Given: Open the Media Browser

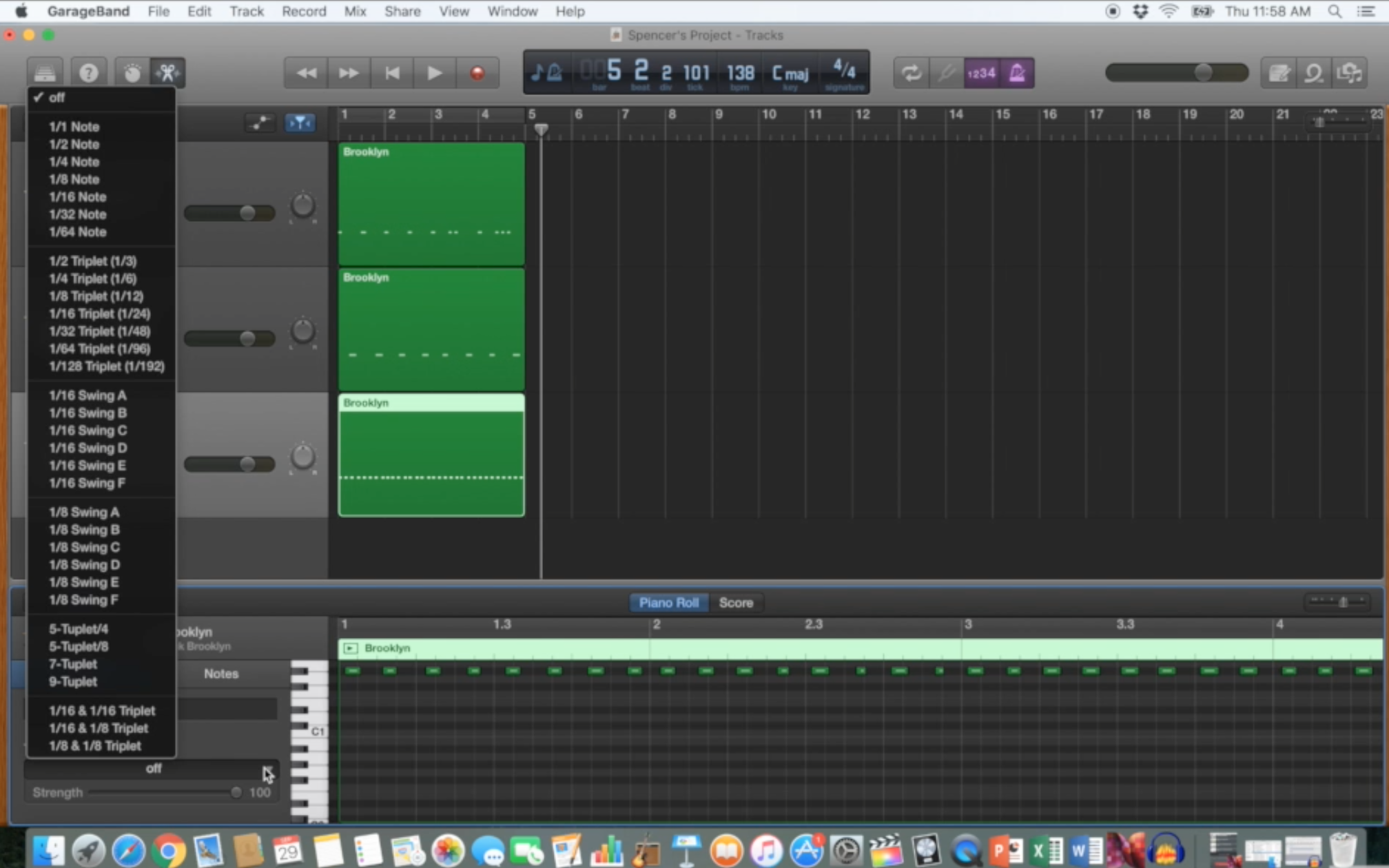Looking at the screenshot, I should [x=1349, y=72].
